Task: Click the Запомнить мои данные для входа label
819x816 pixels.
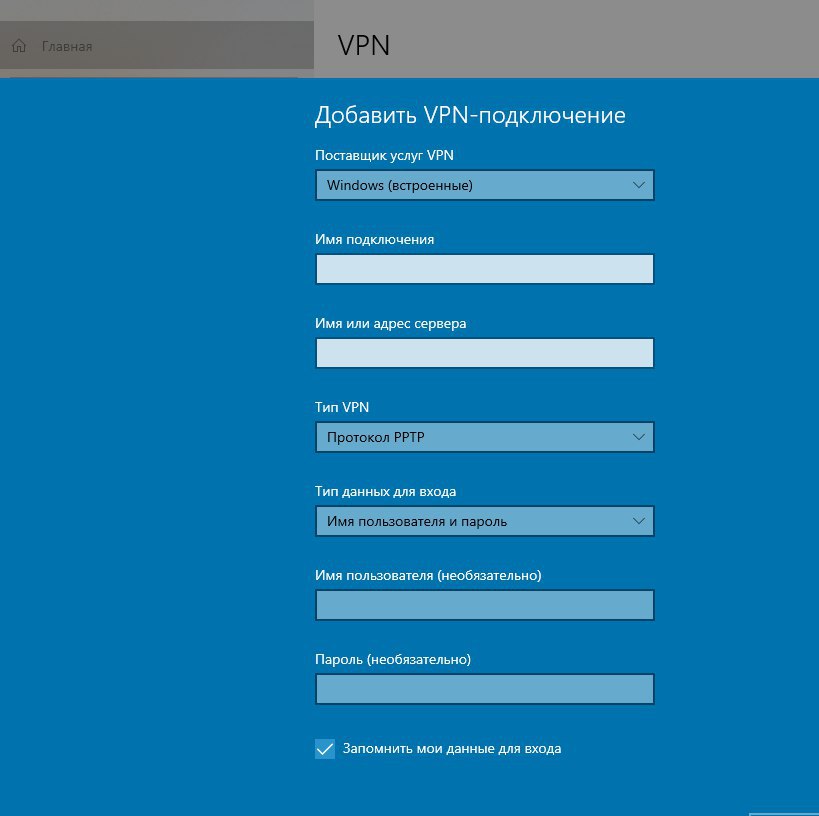Action: [x=452, y=749]
